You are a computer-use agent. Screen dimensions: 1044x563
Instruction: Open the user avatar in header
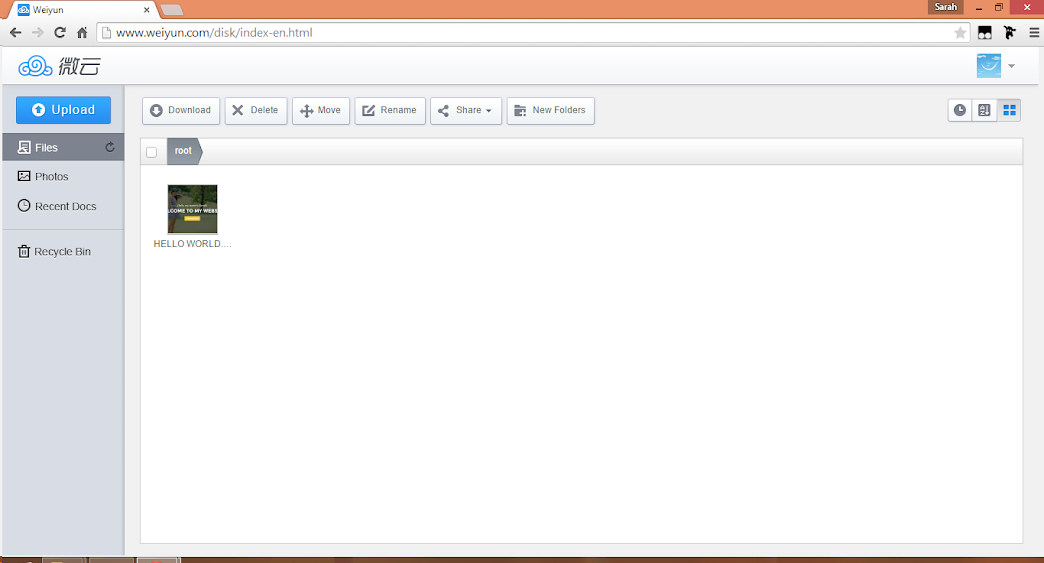click(x=989, y=66)
